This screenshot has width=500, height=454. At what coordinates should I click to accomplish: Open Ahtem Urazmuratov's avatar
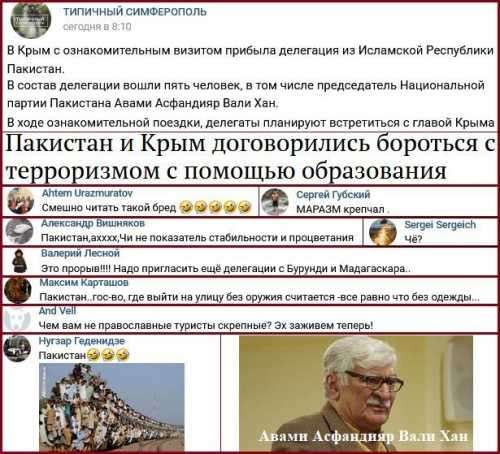pos(21,201)
